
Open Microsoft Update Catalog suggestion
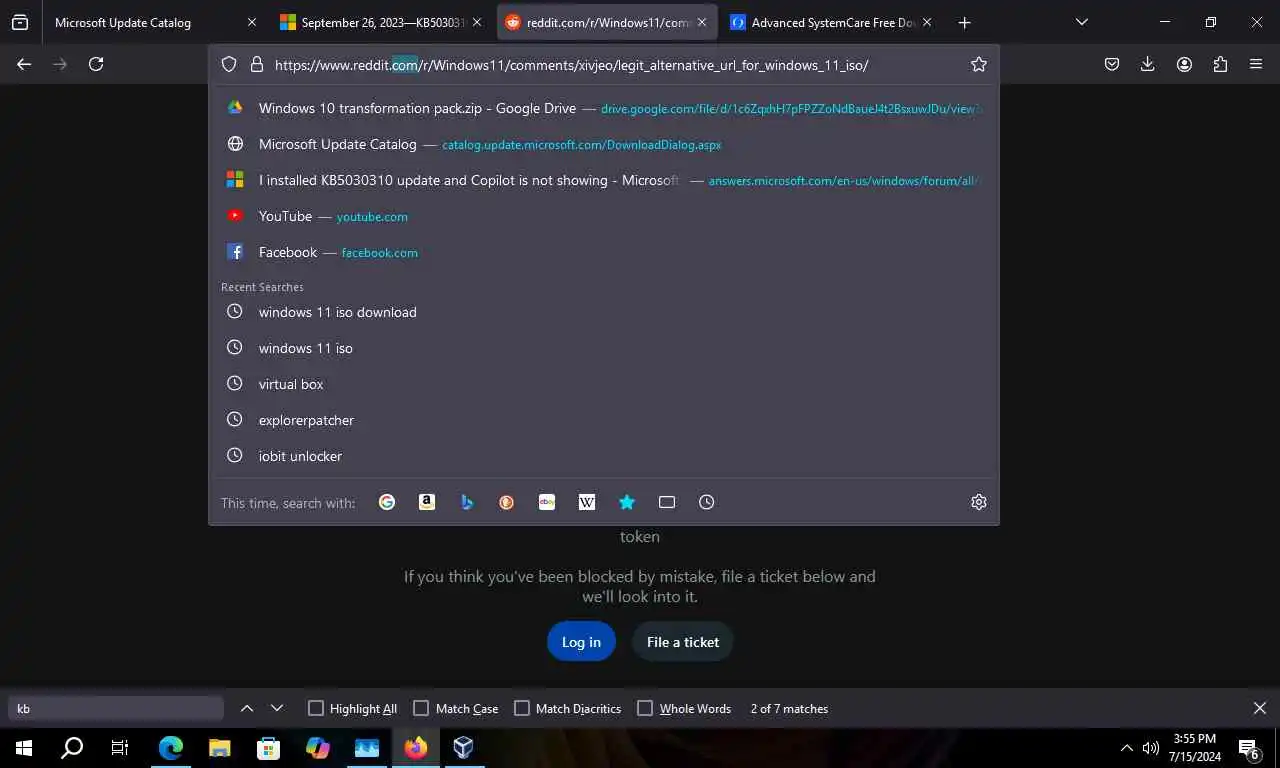(604, 144)
